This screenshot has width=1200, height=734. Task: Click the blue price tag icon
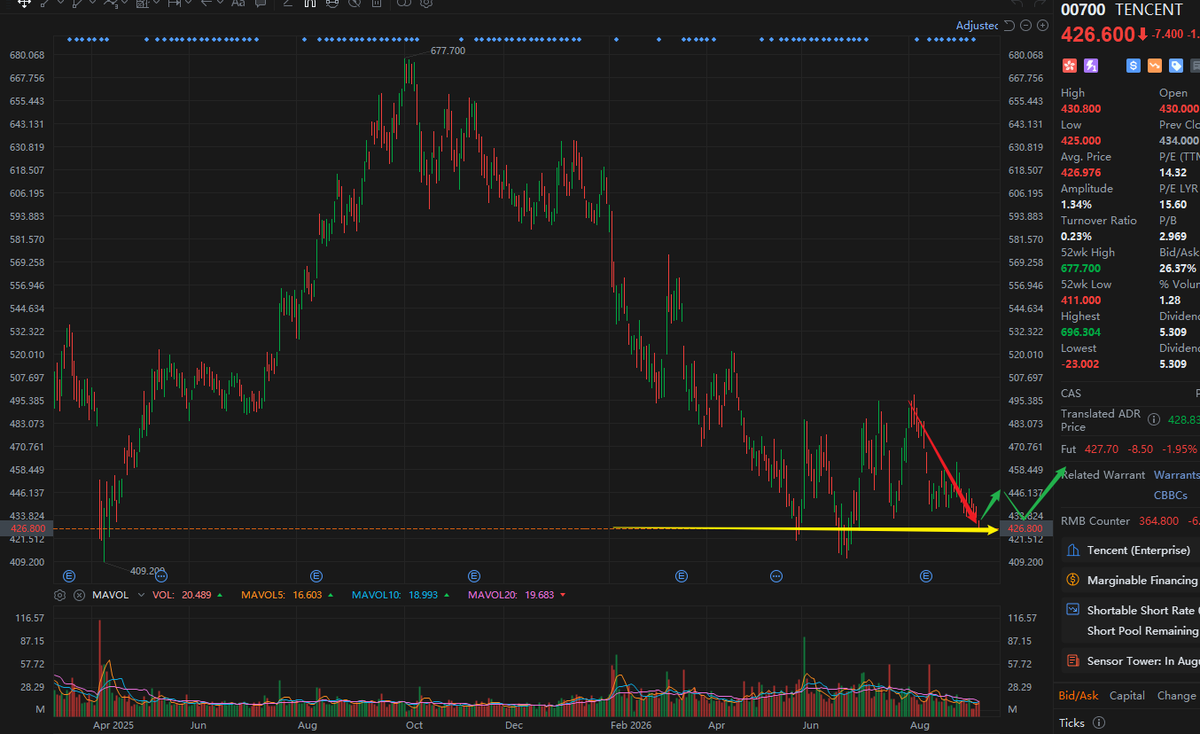click(1176, 65)
